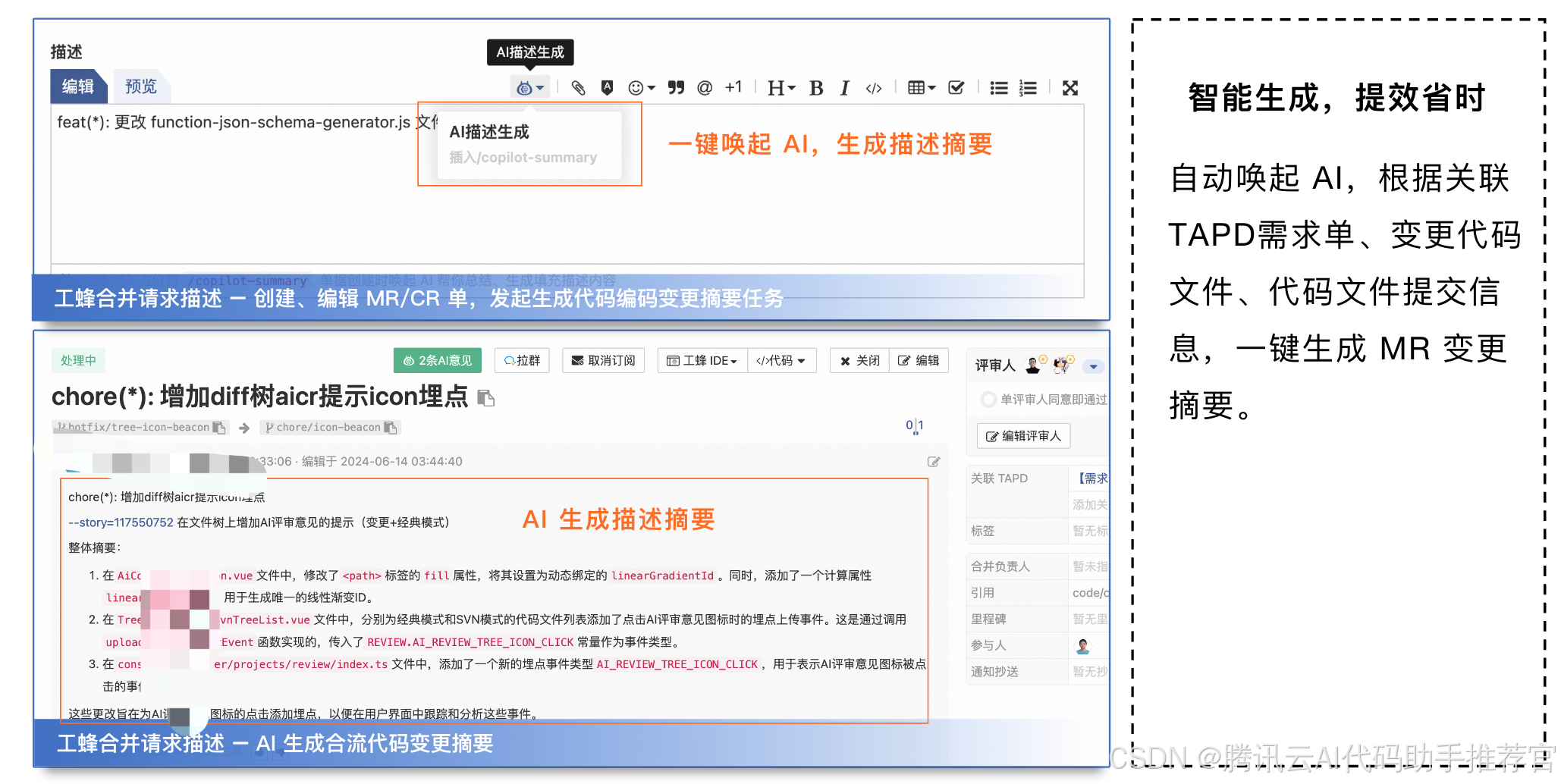Insert a block quote
This screenshot has width=1561, height=784.
coord(676,88)
